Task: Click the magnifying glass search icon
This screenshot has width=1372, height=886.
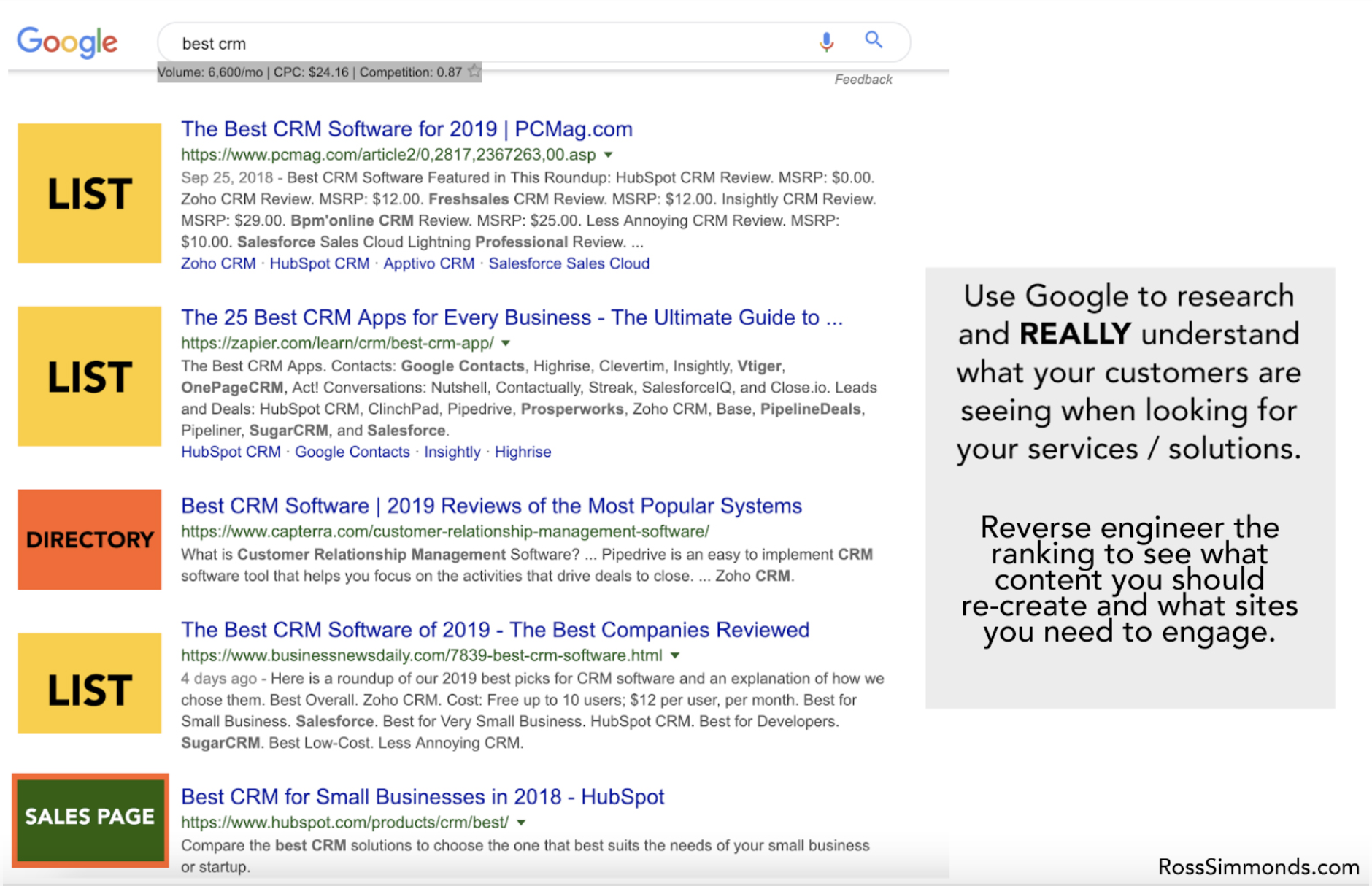Action: pyautogui.click(x=874, y=40)
